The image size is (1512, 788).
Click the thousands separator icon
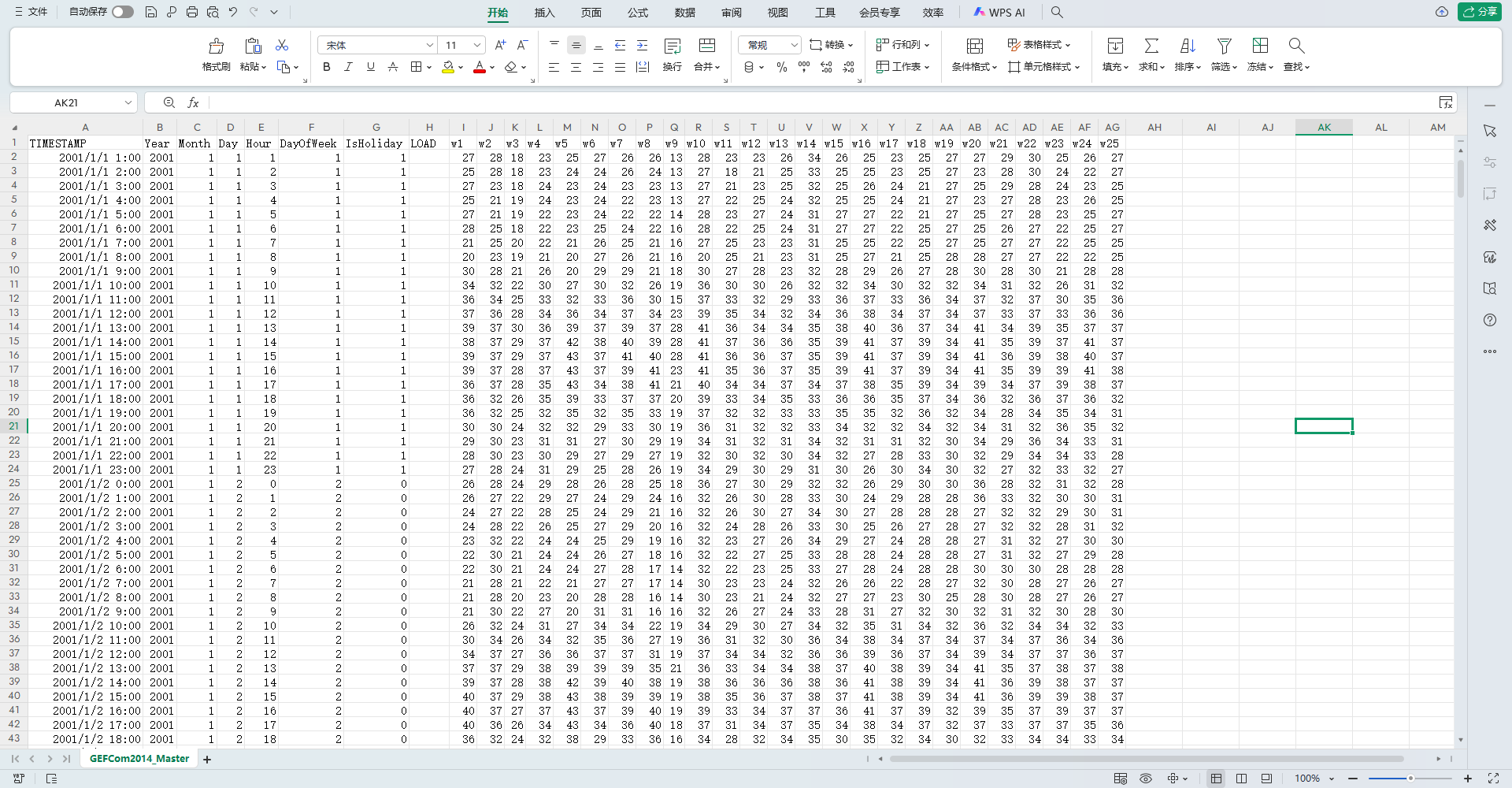(x=804, y=67)
